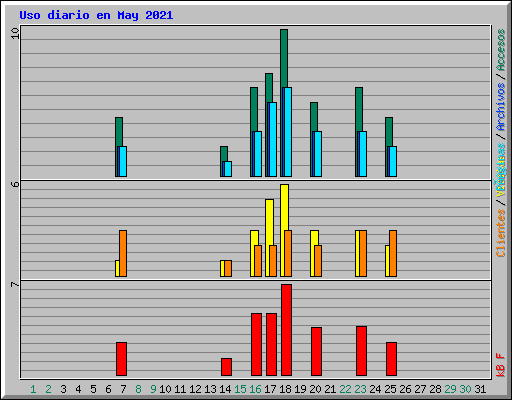Click the green Accesos bar for day 16

[254, 109]
